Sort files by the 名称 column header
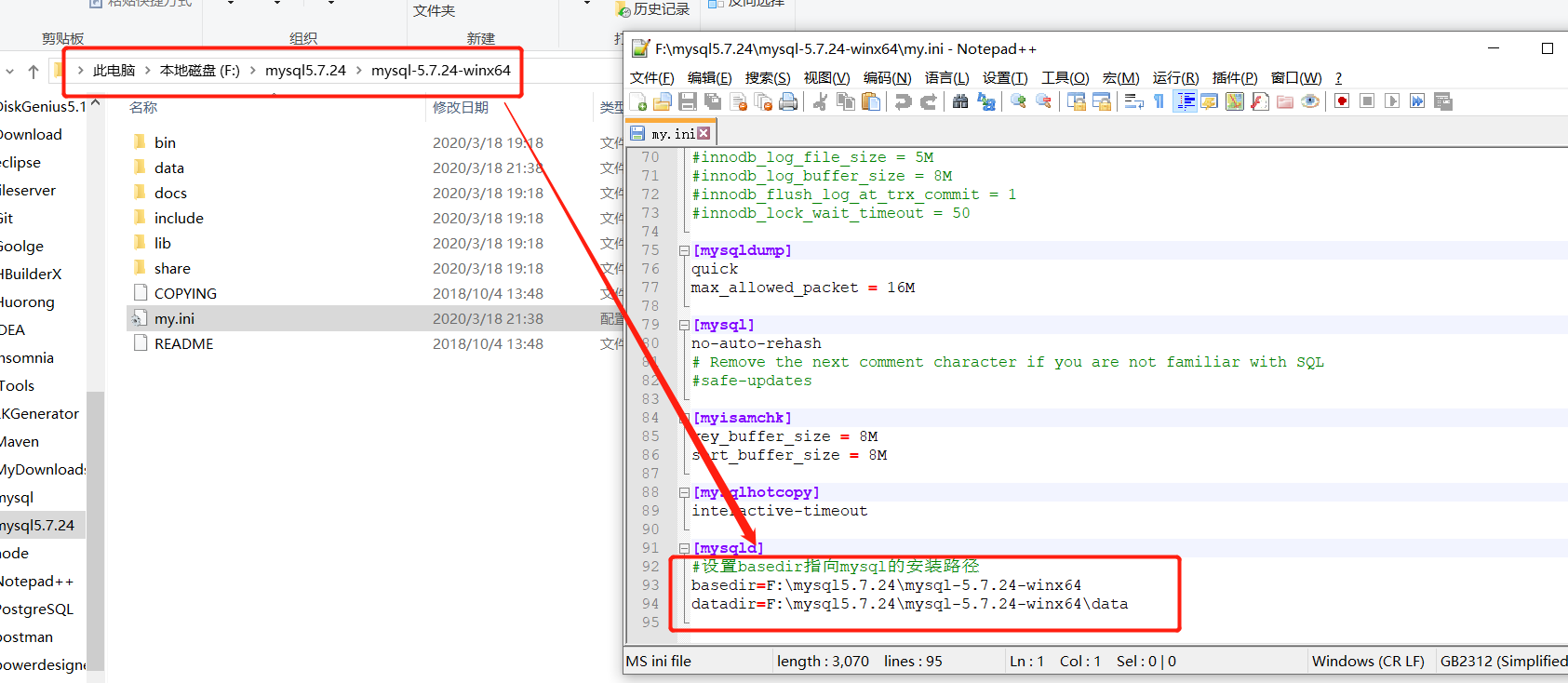Screen dimensions: 1568x683 (x=143, y=108)
